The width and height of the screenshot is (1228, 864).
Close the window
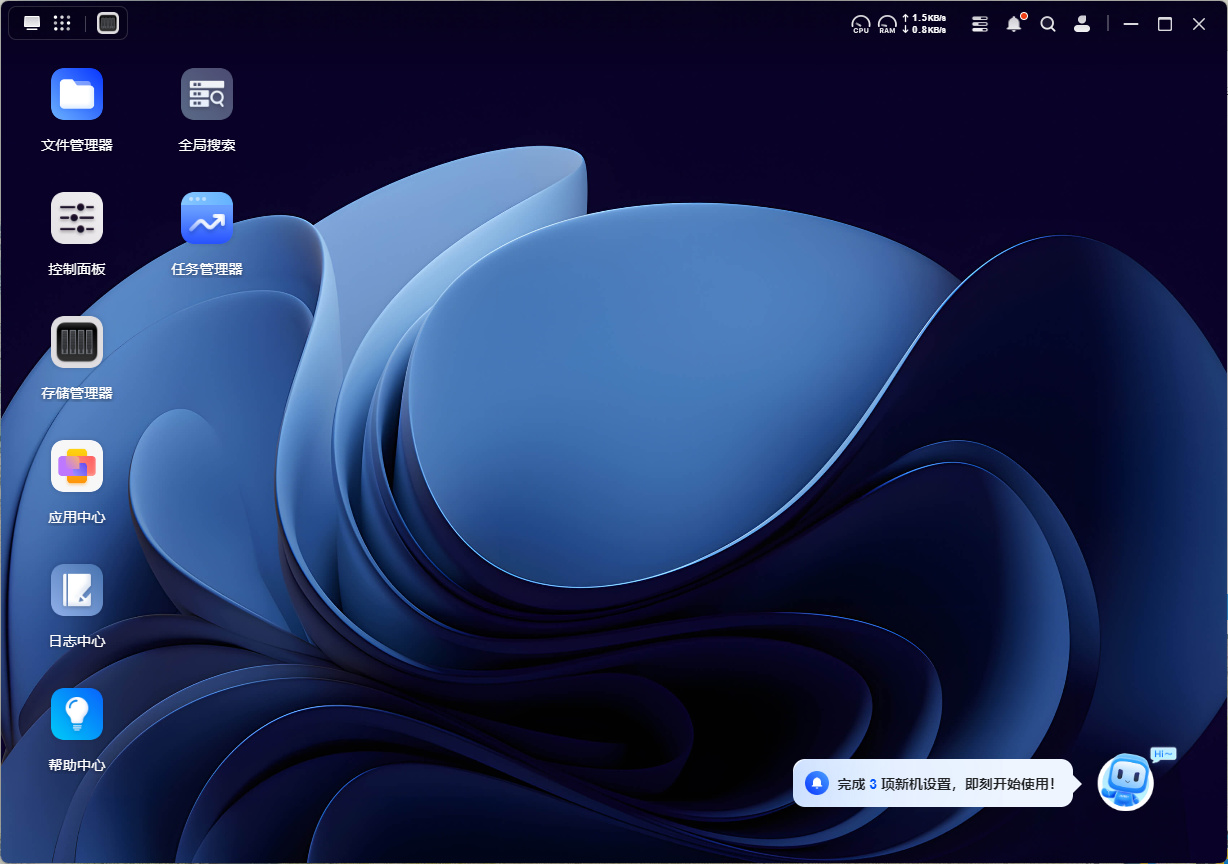(1199, 24)
